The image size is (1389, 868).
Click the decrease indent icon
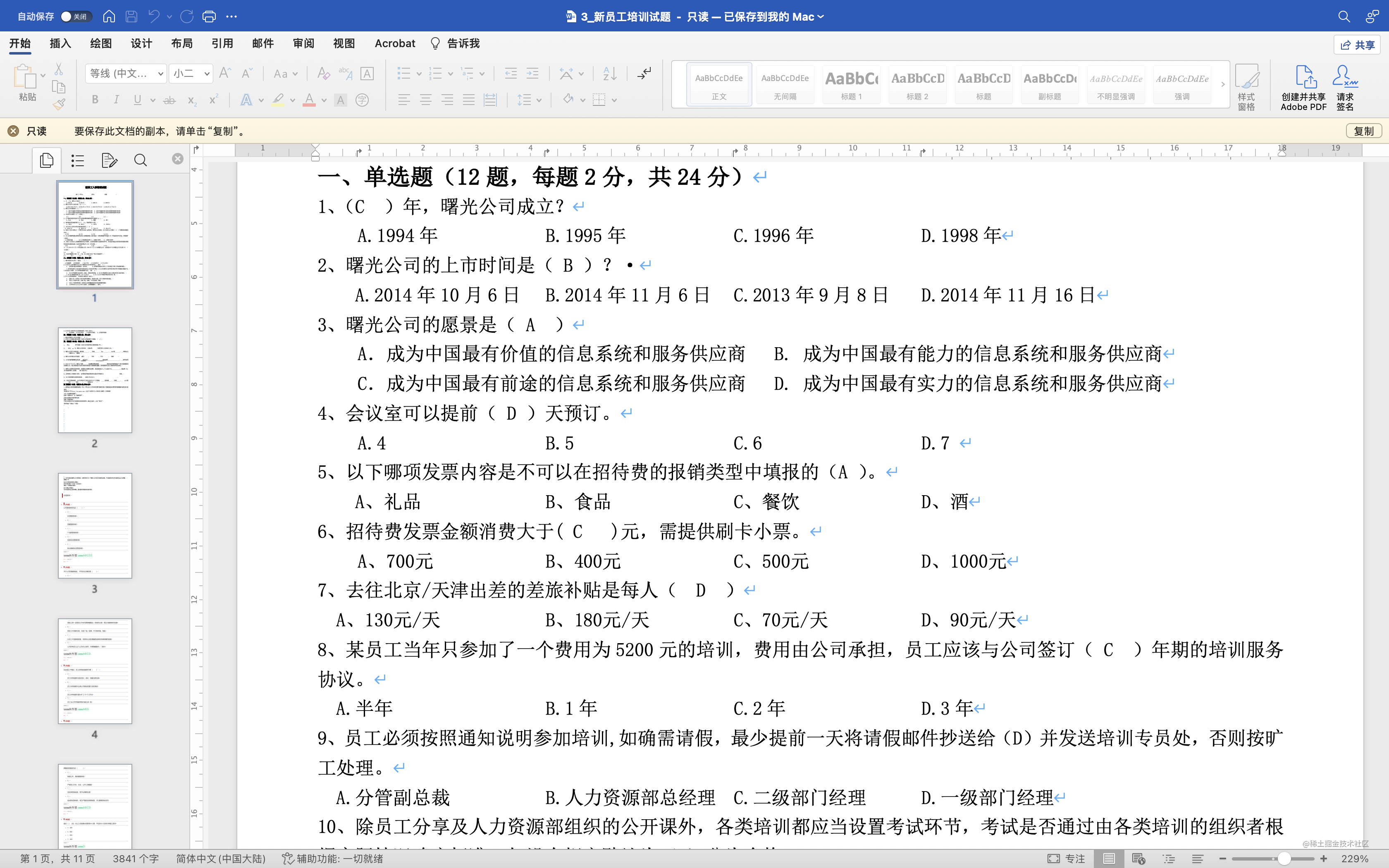[510, 74]
